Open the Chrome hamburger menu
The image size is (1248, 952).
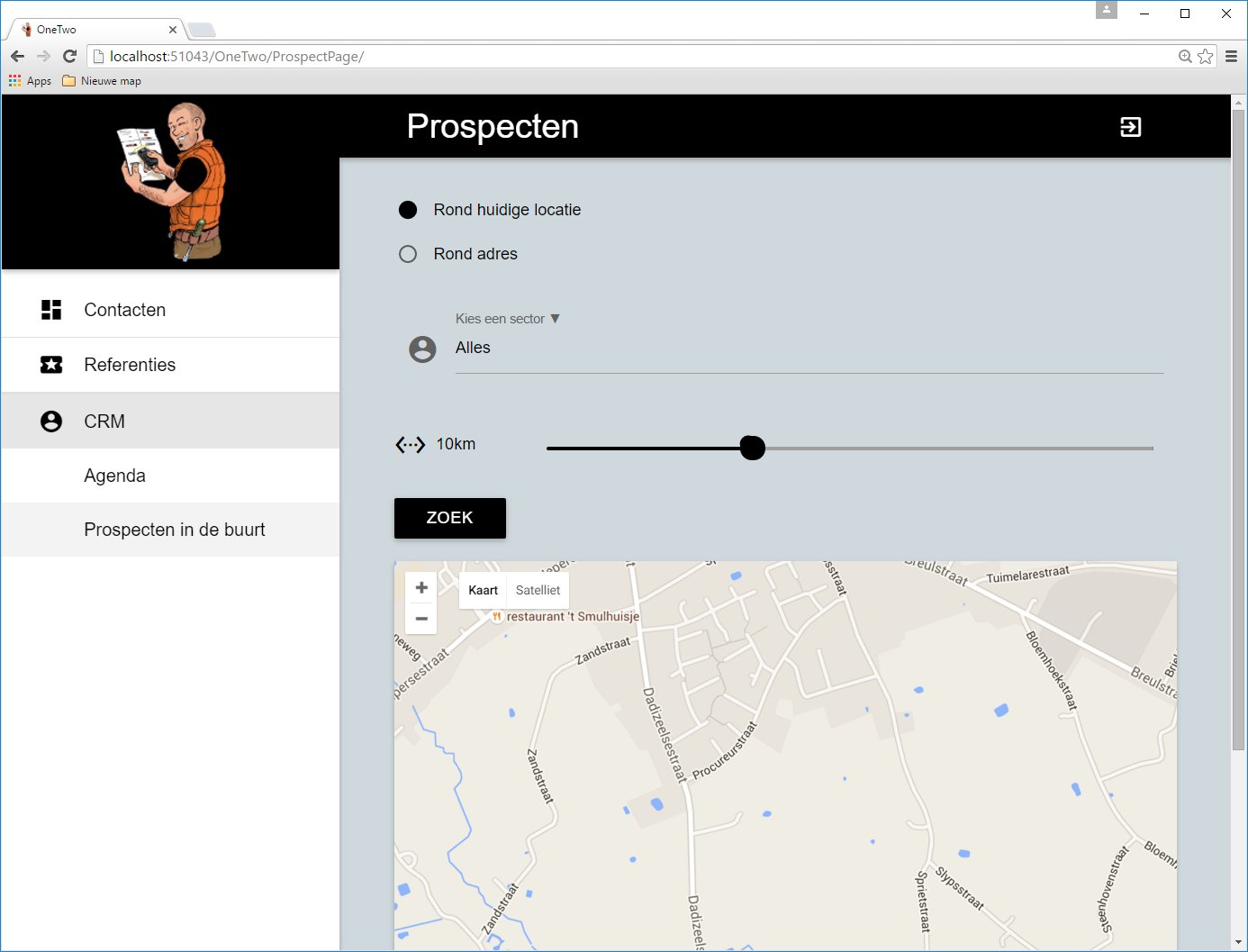[x=1231, y=56]
